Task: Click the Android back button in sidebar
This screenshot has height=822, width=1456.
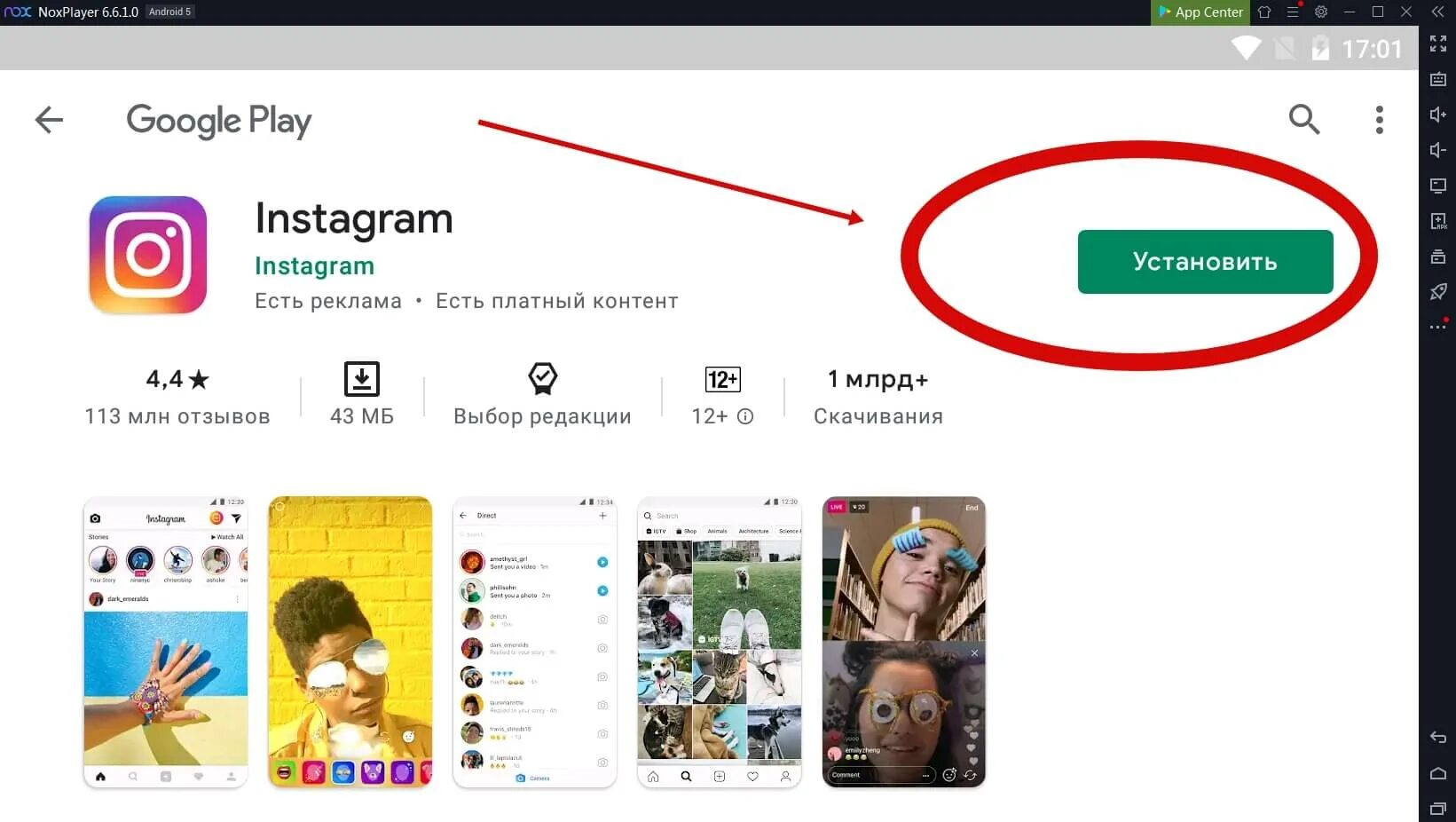Action: [x=1438, y=738]
